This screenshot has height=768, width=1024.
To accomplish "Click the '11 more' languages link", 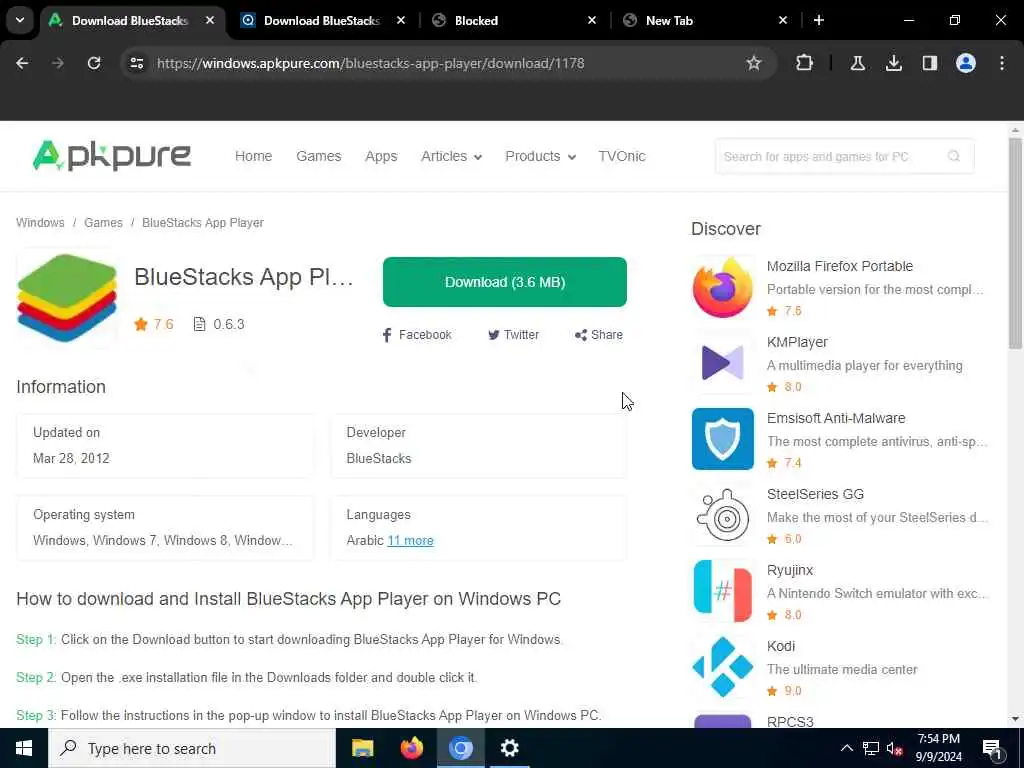I will (410, 540).
